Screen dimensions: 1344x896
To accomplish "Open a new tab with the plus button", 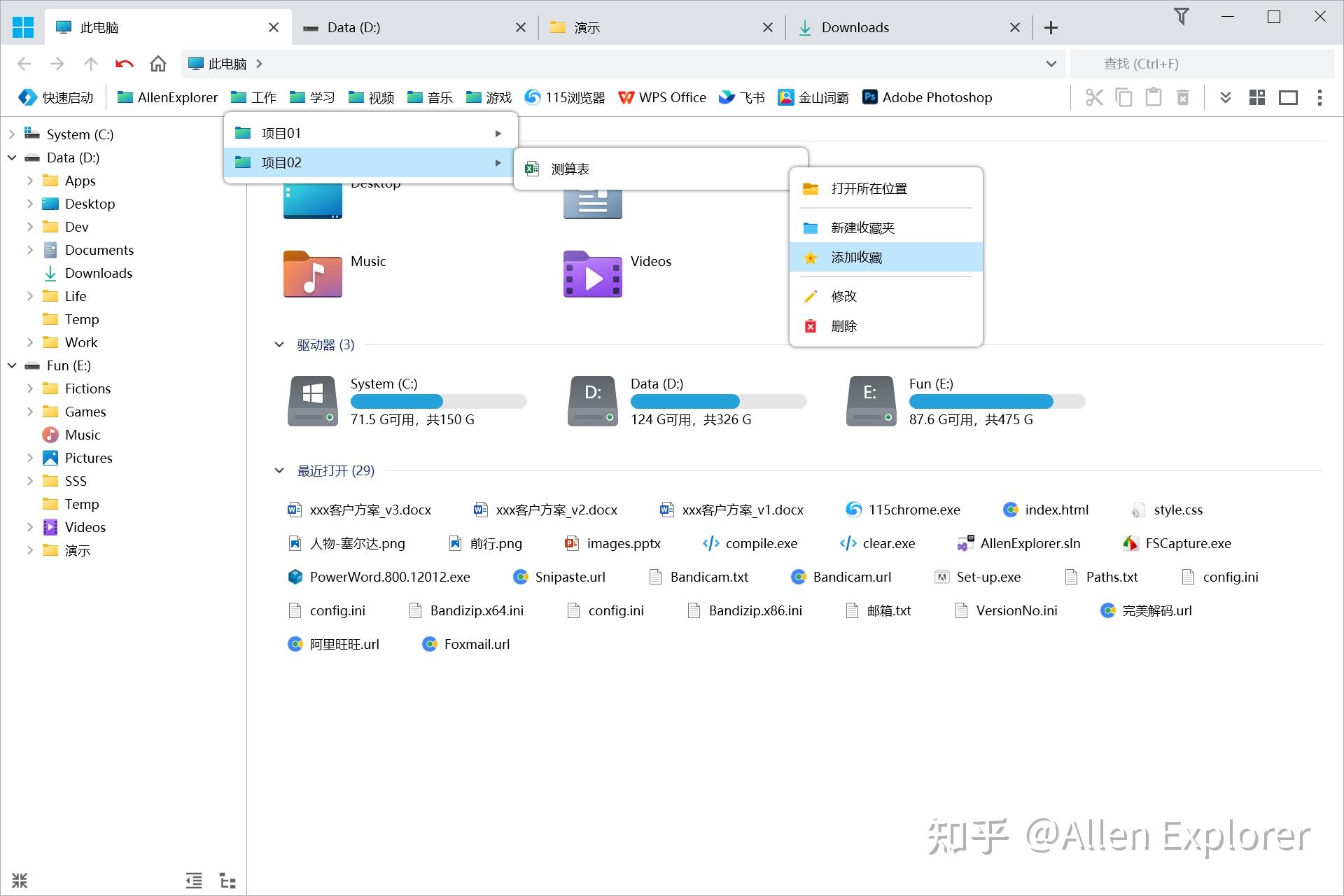I will coord(1051,27).
